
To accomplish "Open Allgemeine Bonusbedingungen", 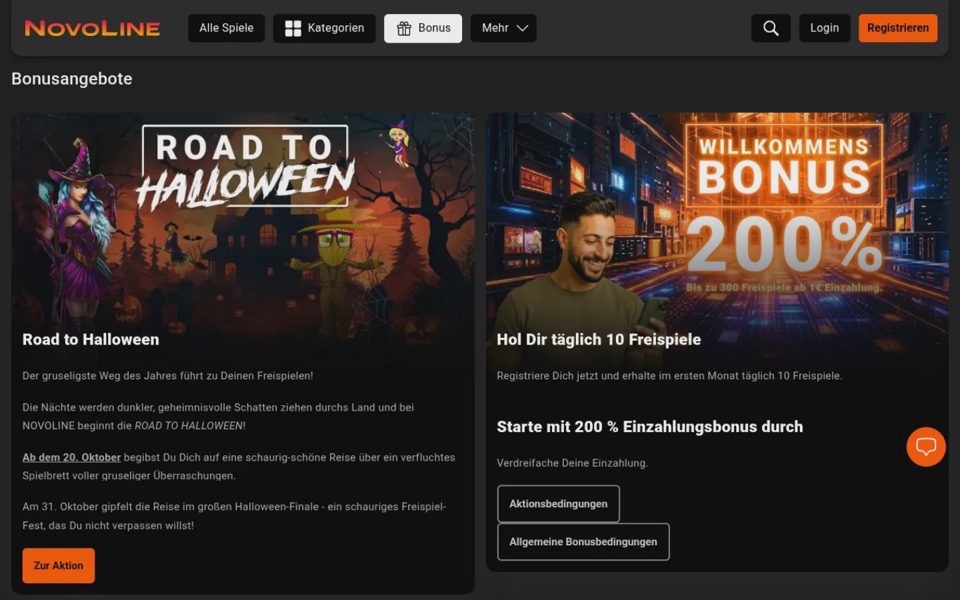I will 583,542.
